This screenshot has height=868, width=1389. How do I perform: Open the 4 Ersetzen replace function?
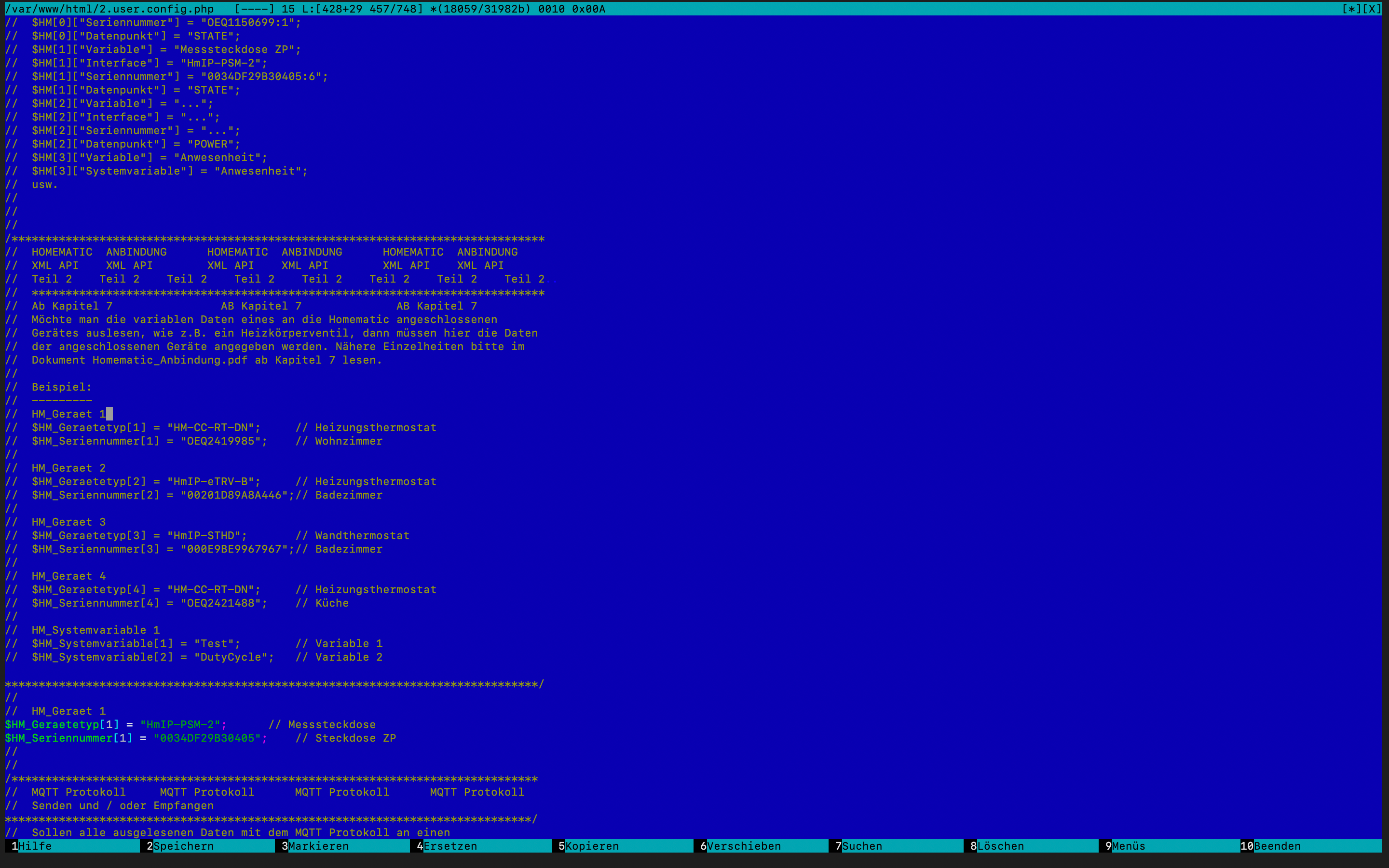(449, 846)
